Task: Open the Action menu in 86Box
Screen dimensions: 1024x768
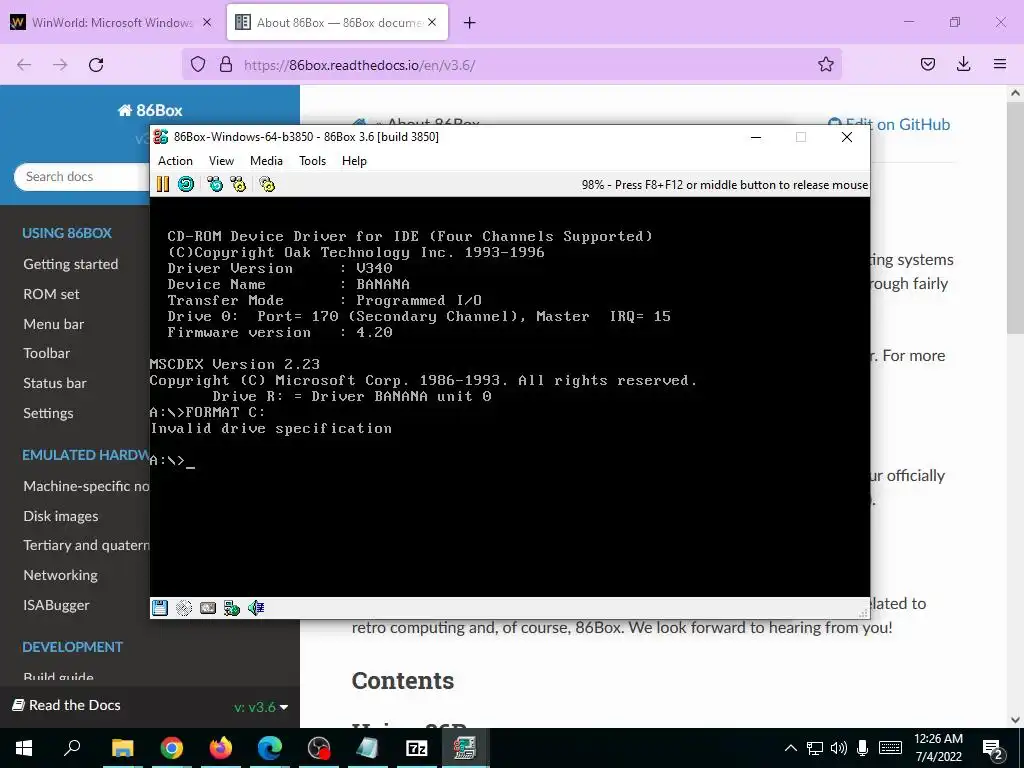Action: [175, 161]
